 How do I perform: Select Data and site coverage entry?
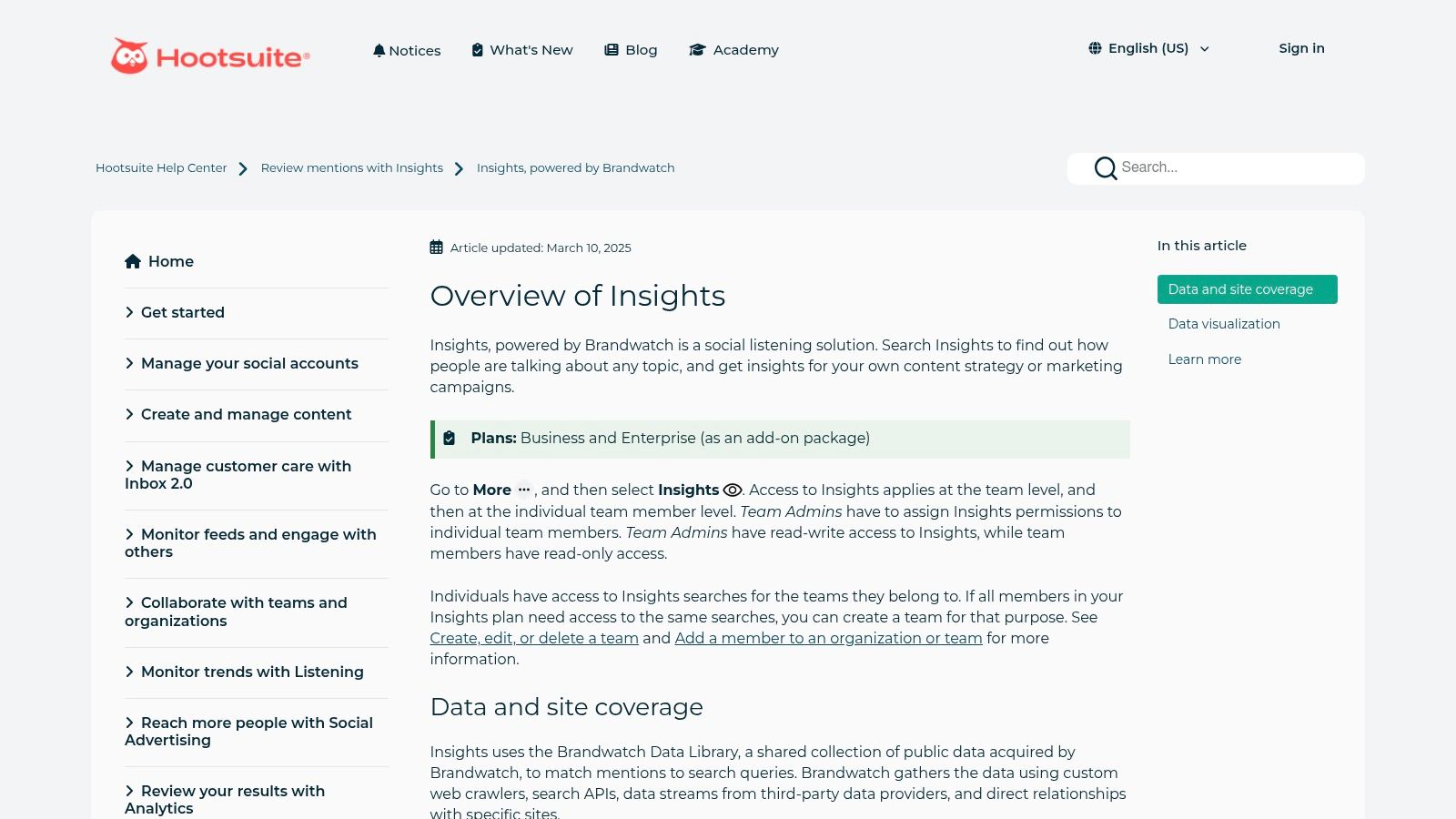click(1239, 289)
